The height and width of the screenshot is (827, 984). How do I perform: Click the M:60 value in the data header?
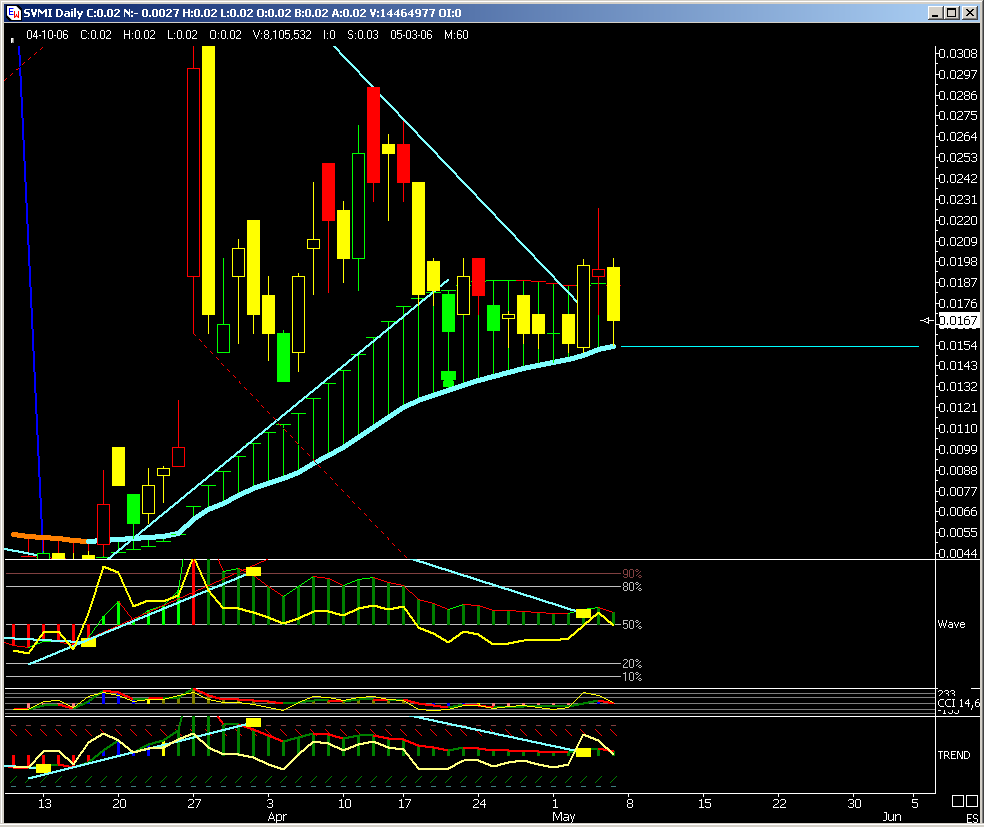point(456,34)
